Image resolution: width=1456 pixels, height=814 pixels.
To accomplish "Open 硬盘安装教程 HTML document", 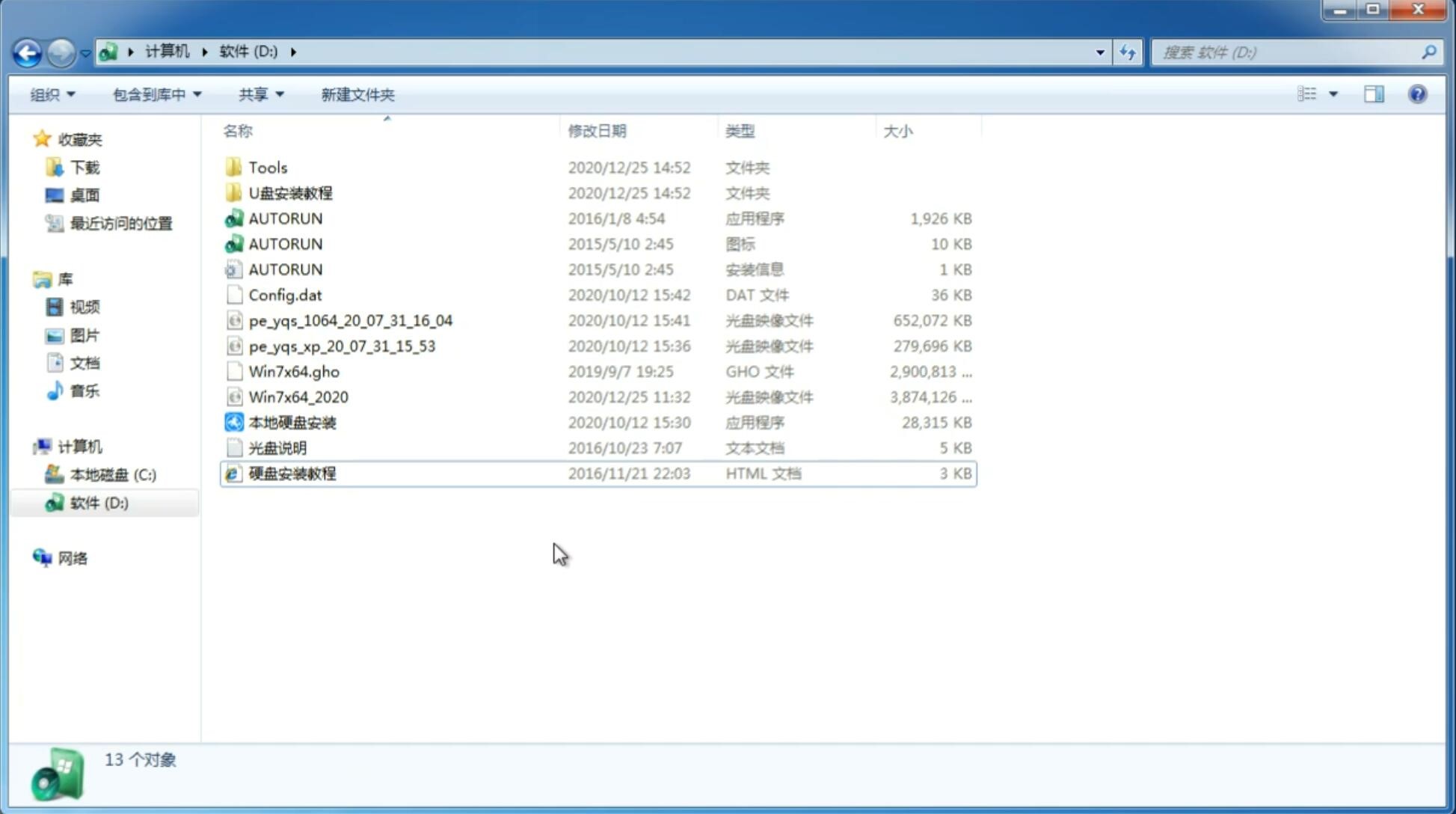I will (x=292, y=473).
